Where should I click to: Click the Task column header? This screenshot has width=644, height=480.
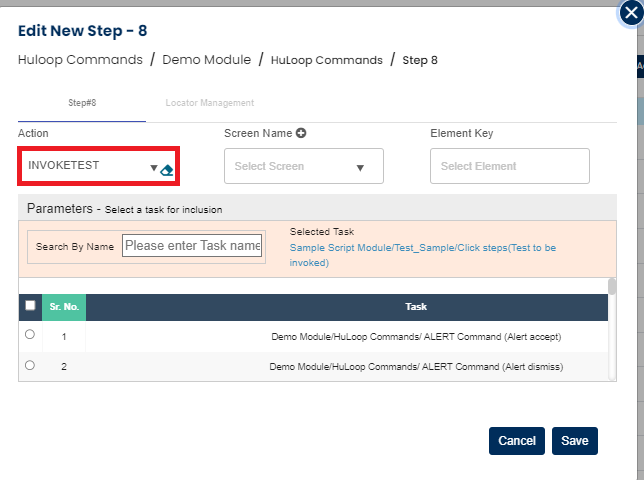point(415,307)
